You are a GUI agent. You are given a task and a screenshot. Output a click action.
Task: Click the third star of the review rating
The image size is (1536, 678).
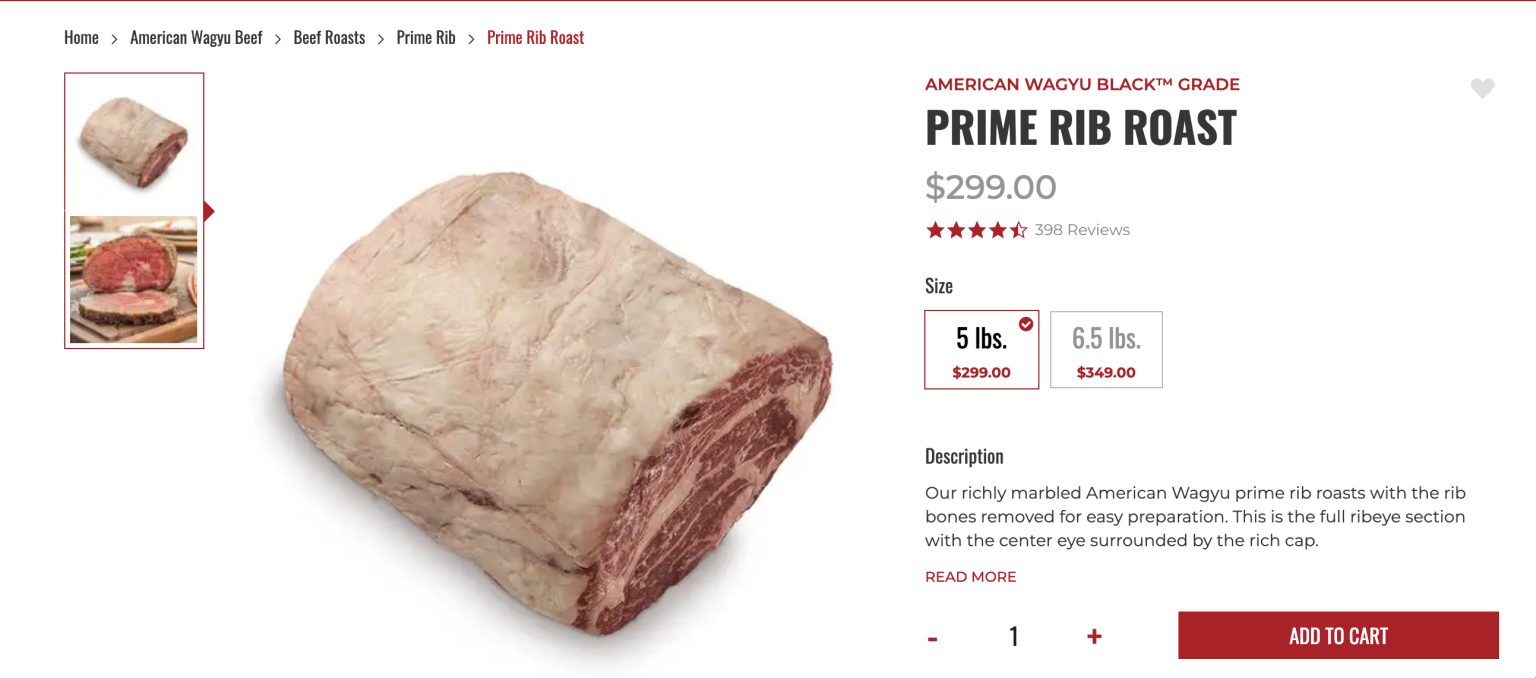tap(976, 229)
